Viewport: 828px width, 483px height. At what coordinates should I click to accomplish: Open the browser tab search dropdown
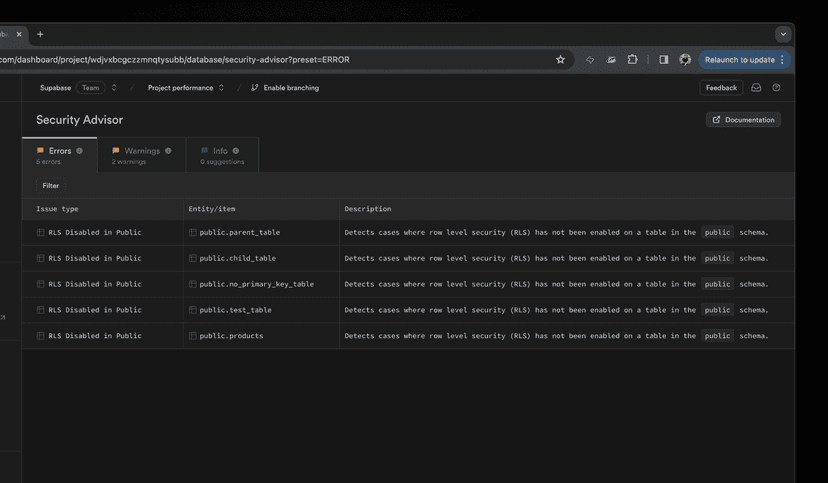point(782,34)
